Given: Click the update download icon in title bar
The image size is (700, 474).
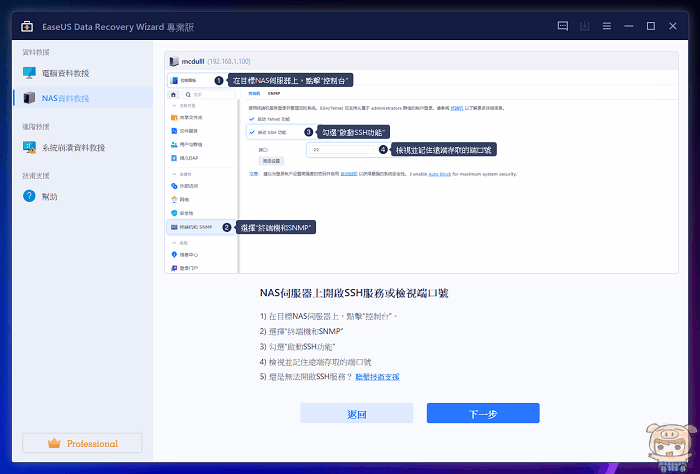Looking at the screenshot, I should coord(584,26).
